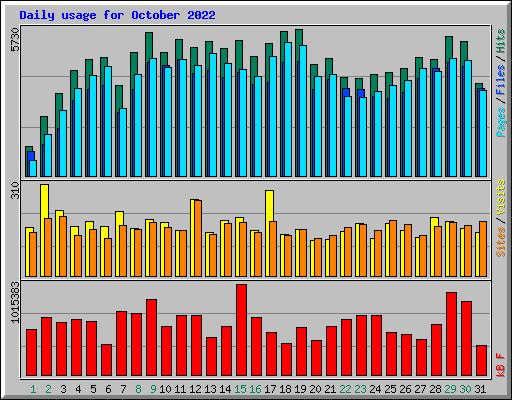Select the cyan pages bar for day 1
The width and height of the screenshot is (512, 400).
[33, 168]
